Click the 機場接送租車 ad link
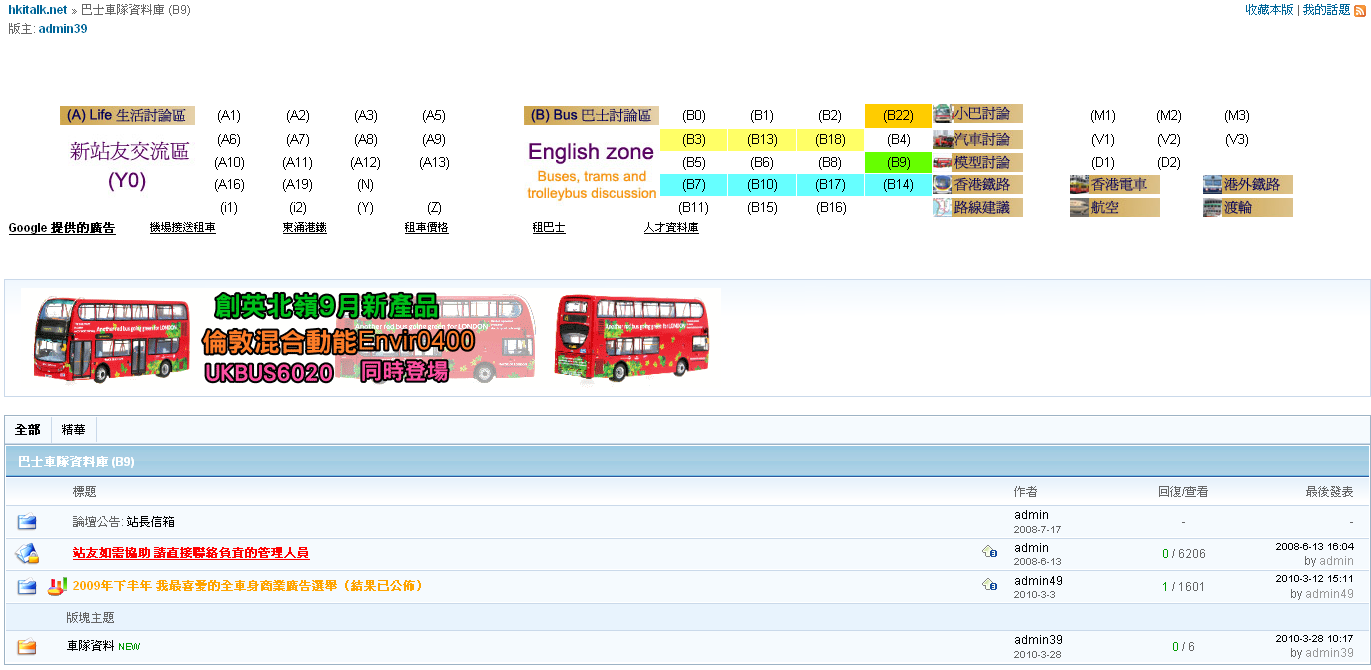Viewport: 1371px width, 670px height. pos(182,228)
